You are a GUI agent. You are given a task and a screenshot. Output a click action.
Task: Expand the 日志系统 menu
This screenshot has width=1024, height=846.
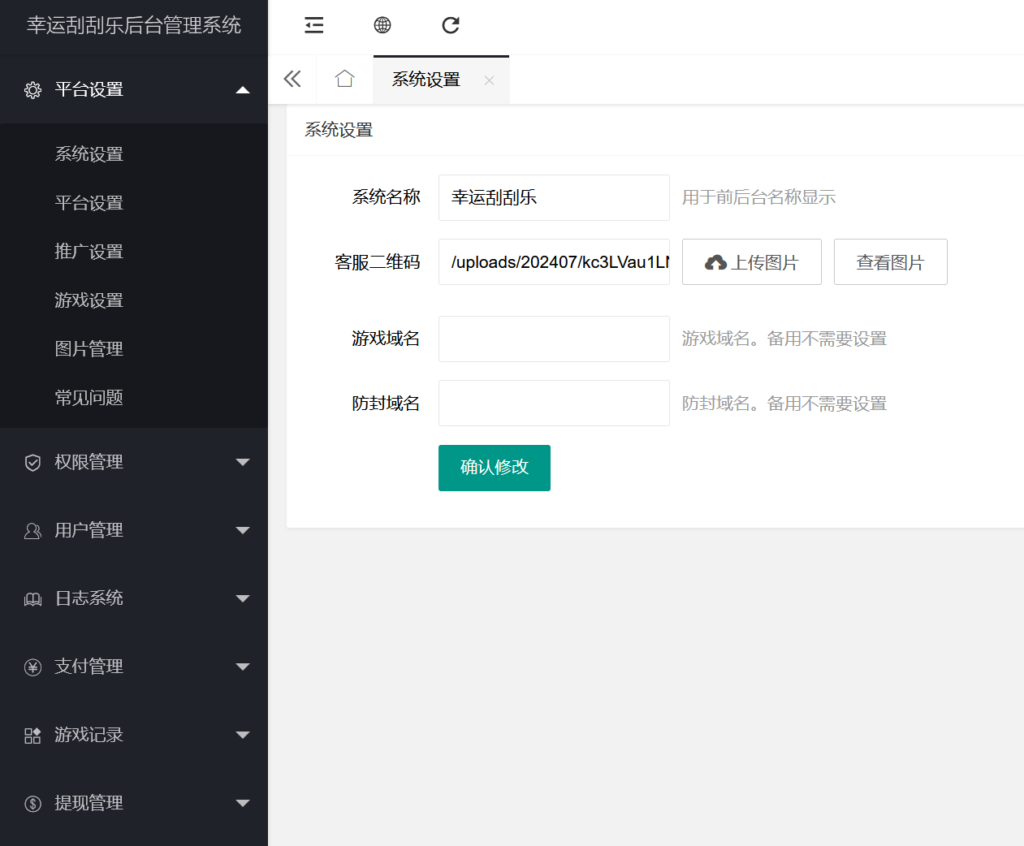point(241,598)
